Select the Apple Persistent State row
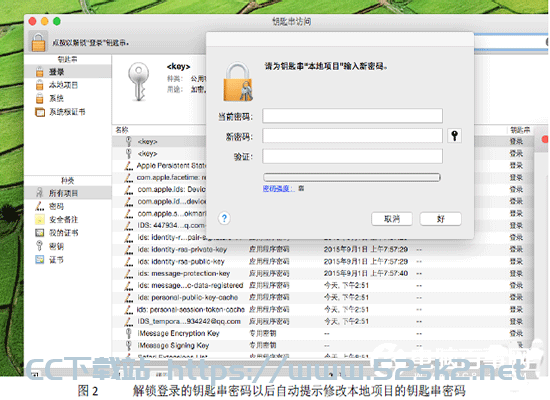Screen dimensions: 550x400 coord(323,165)
